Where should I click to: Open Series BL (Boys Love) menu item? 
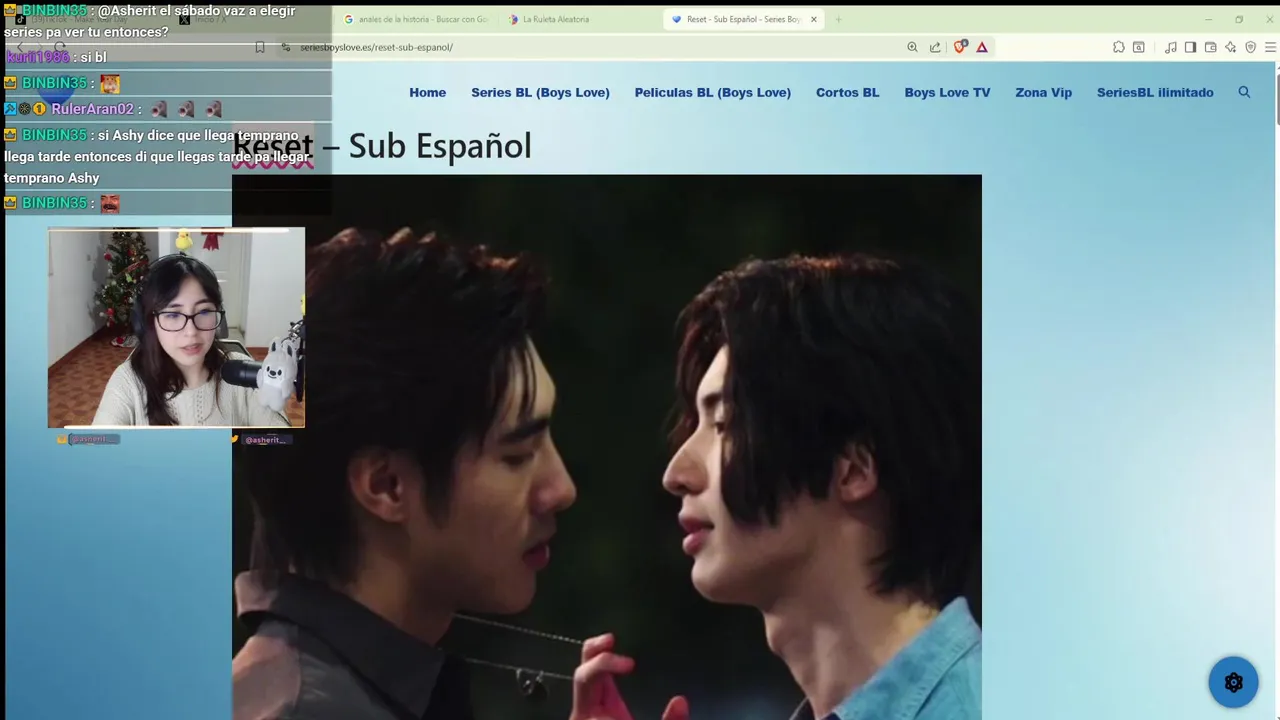(x=540, y=92)
